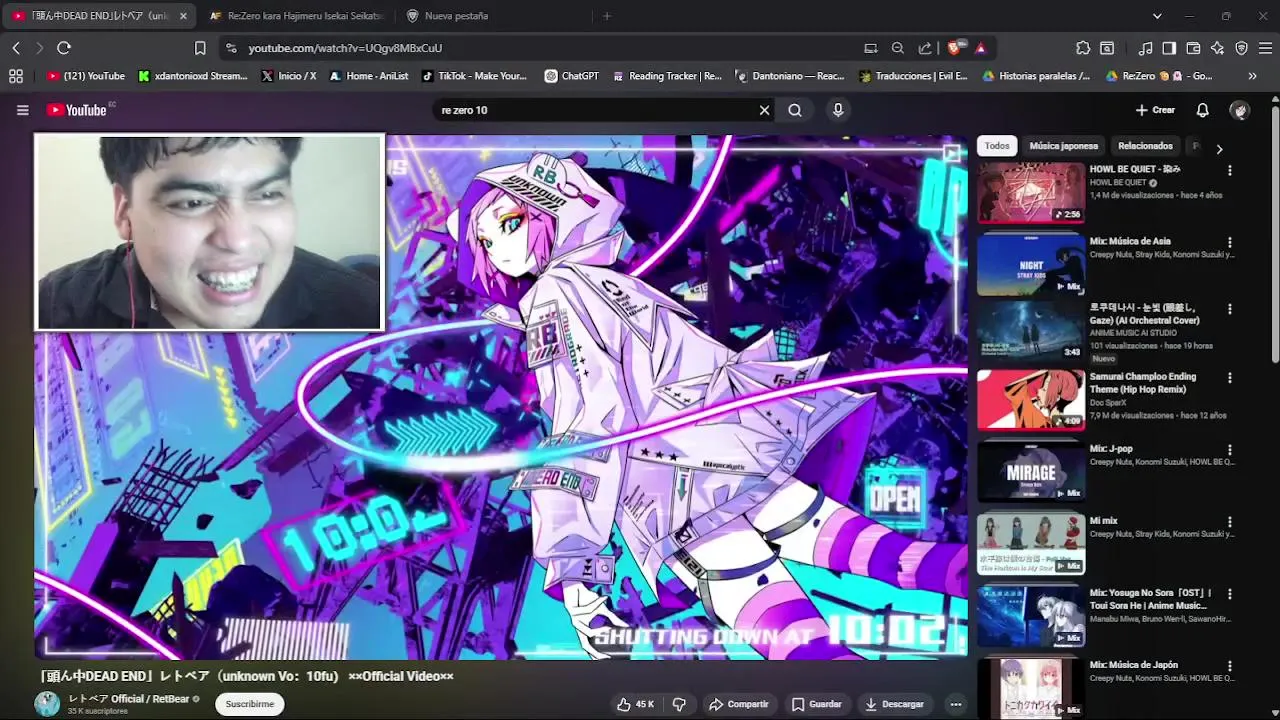The height and width of the screenshot is (720, 1280).
Task: Open options for Mix: Música de Asia
Action: [x=1230, y=243]
